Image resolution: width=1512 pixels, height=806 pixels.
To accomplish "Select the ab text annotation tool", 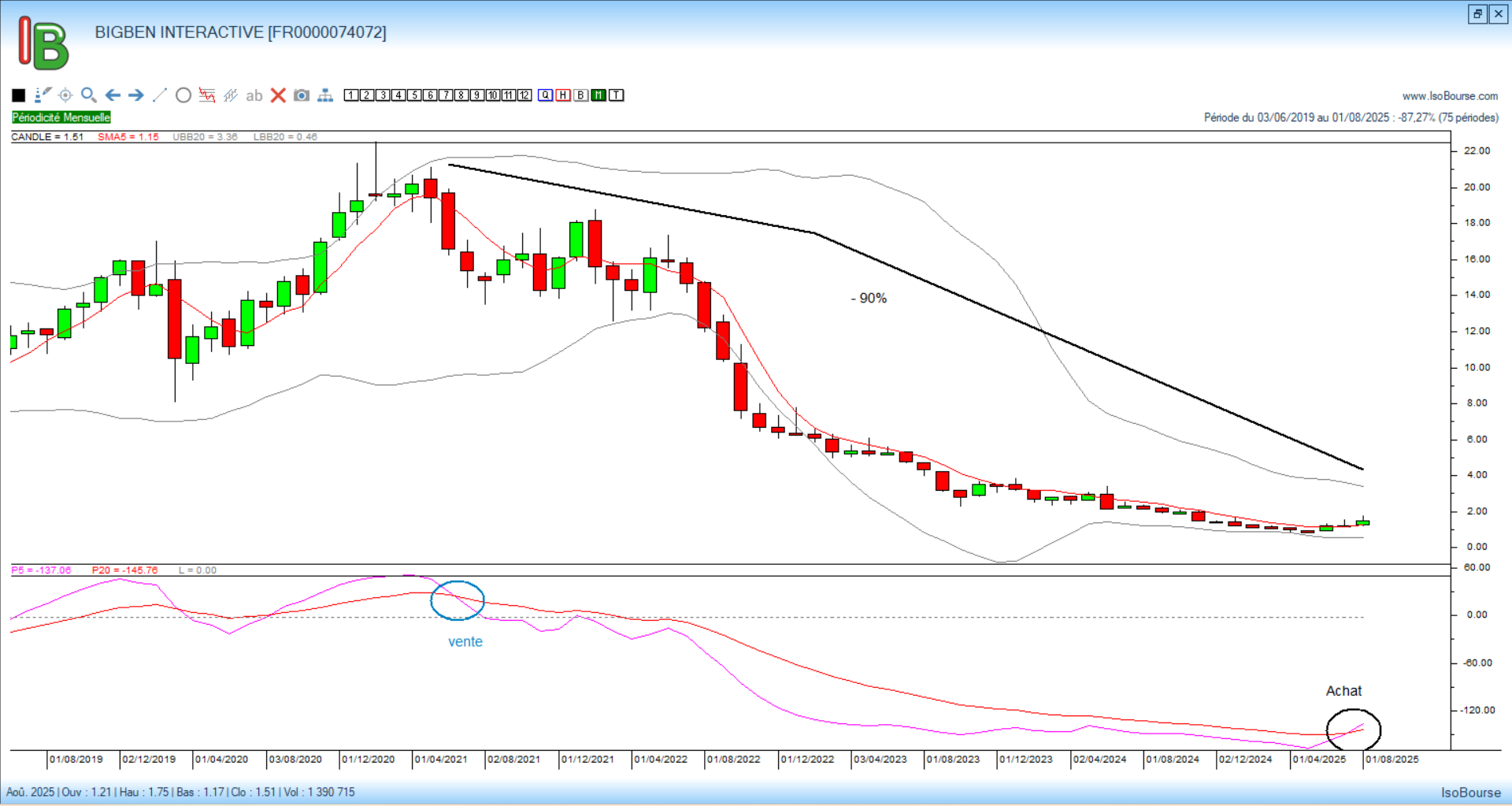I will point(254,95).
